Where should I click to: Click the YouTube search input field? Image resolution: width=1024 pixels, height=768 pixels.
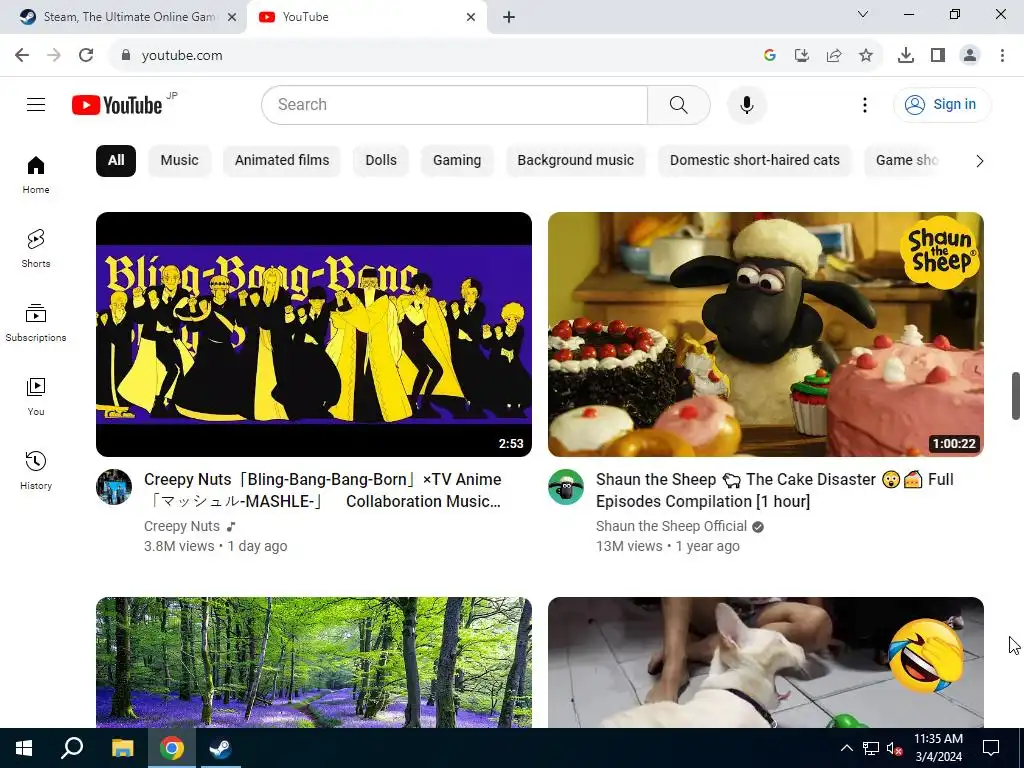[455, 104]
